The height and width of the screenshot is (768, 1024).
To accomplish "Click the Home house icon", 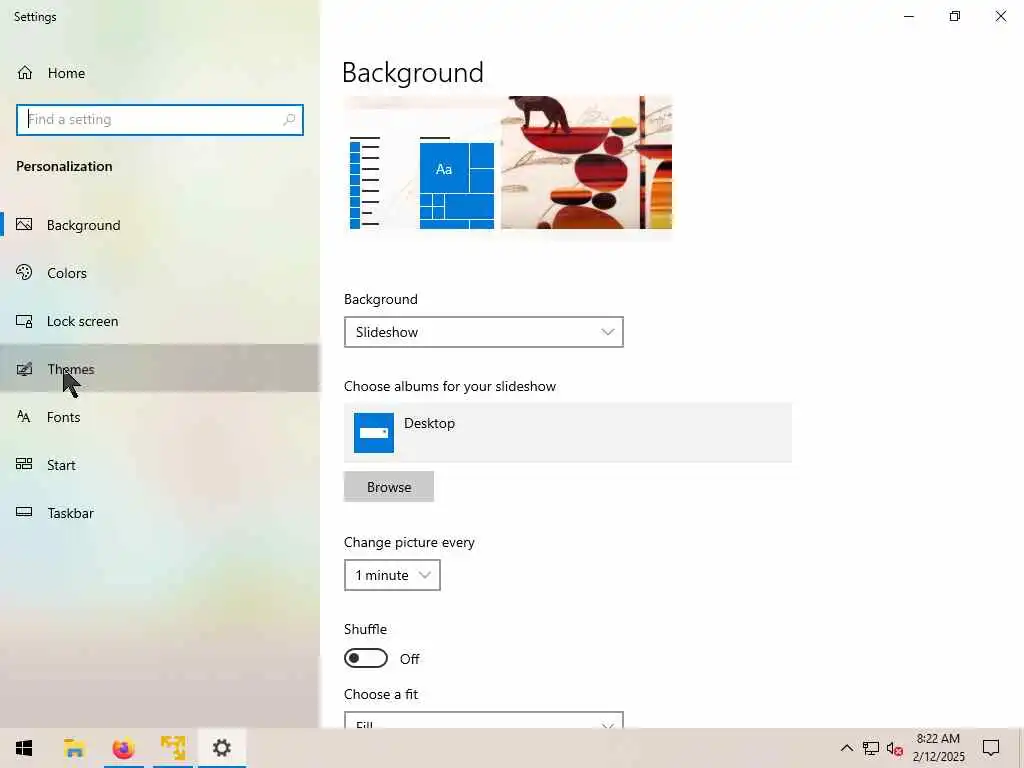I will point(25,72).
